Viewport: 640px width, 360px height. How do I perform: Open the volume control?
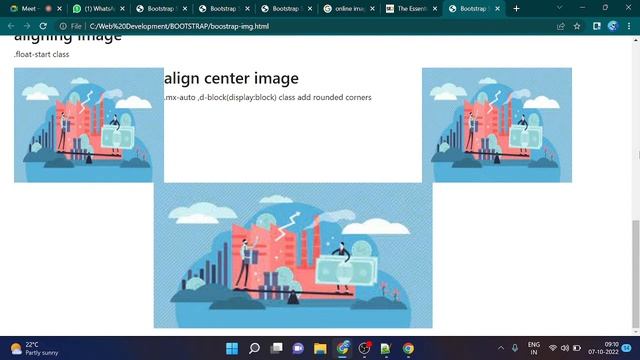(x=565, y=348)
